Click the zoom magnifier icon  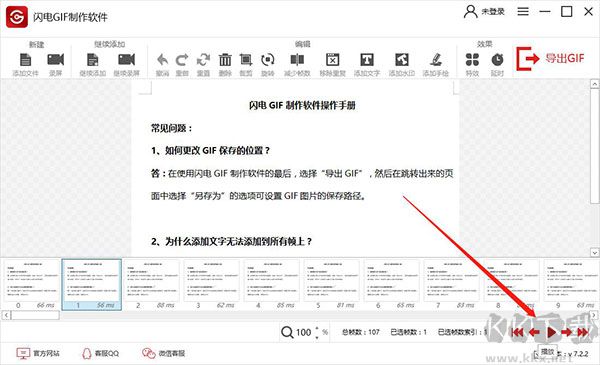(x=287, y=332)
